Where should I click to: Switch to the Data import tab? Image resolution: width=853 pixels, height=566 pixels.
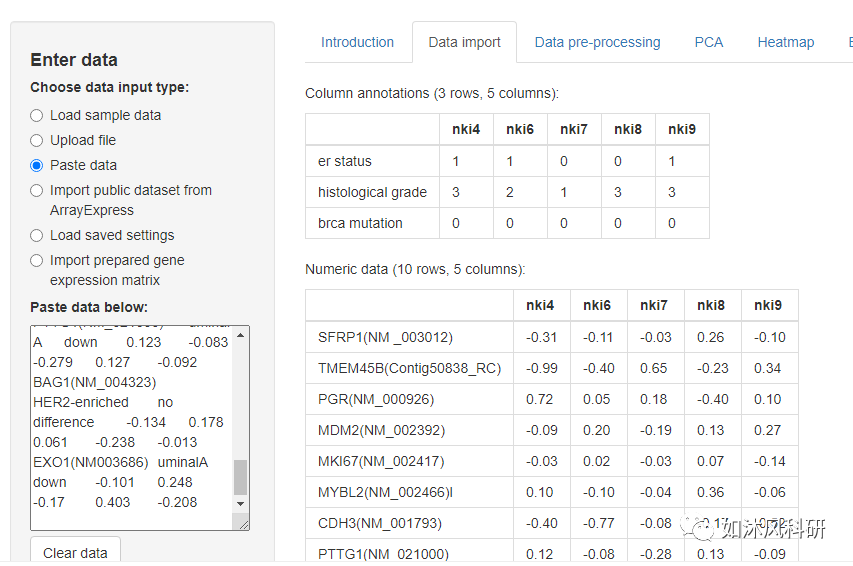tap(464, 42)
